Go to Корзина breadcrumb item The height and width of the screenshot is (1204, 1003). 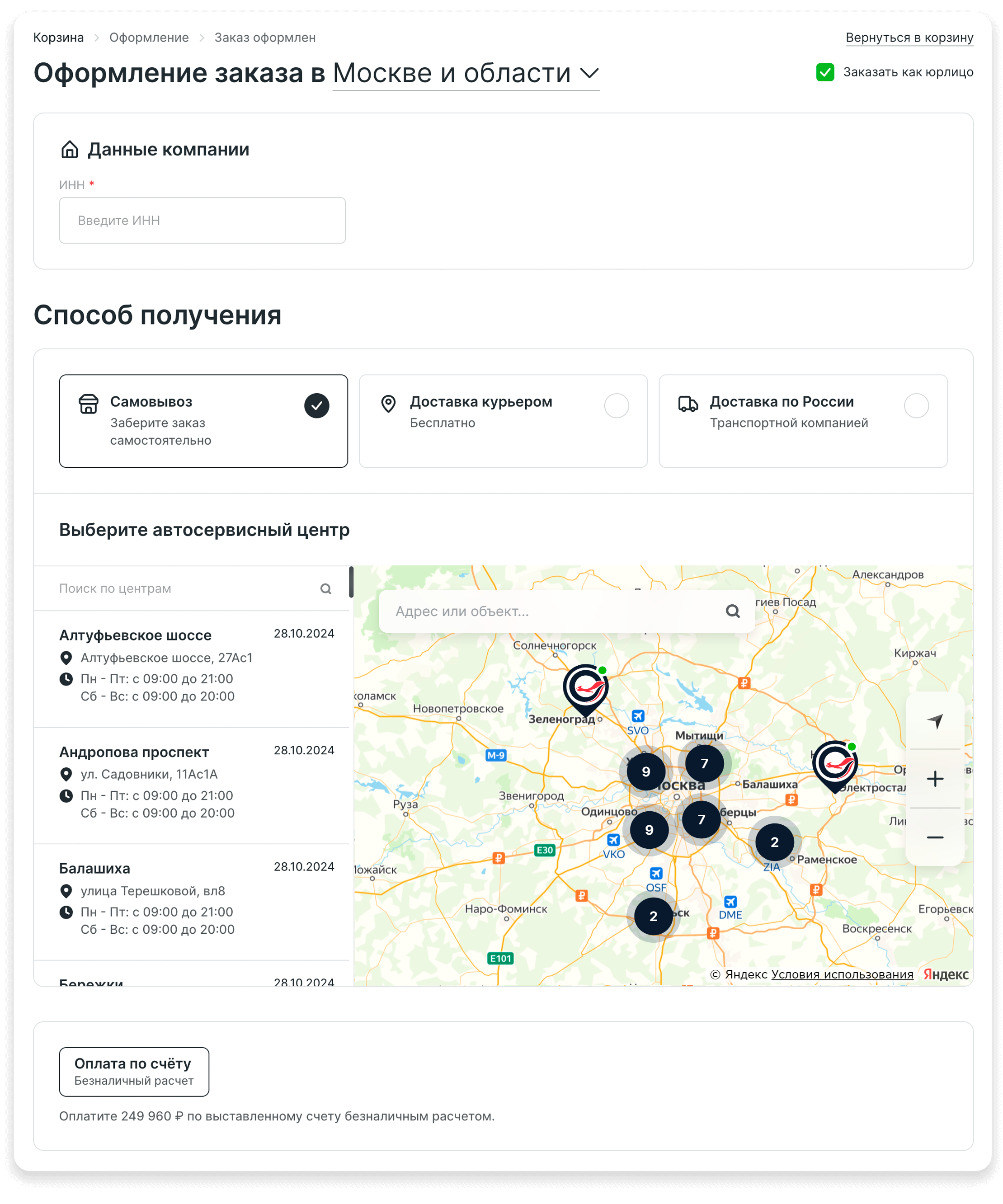click(58, 38)
